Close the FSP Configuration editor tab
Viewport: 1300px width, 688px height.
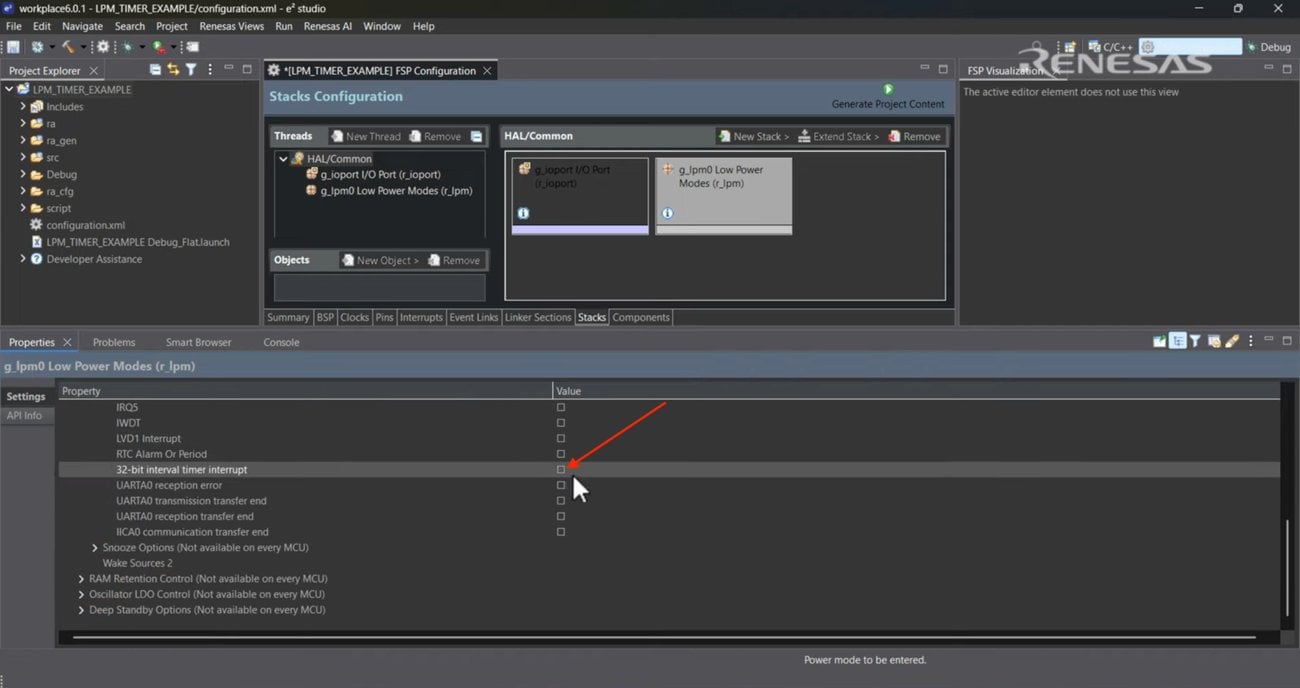(487, 71)
